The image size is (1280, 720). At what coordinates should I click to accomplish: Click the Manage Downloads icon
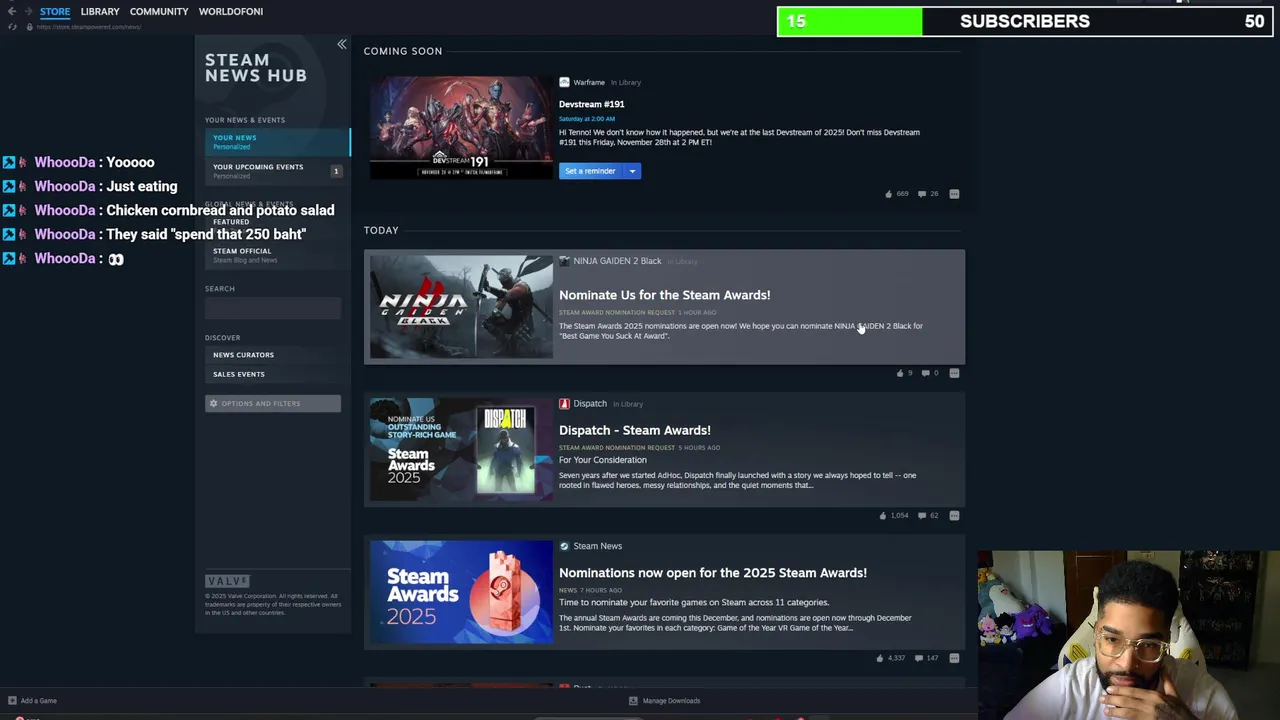pyautogui.click(x=633, y=701)
